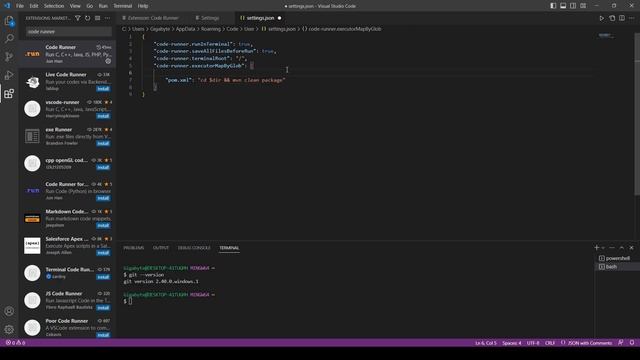Open the Search view in activity bar
640x360 pixels.
(9, 38)
